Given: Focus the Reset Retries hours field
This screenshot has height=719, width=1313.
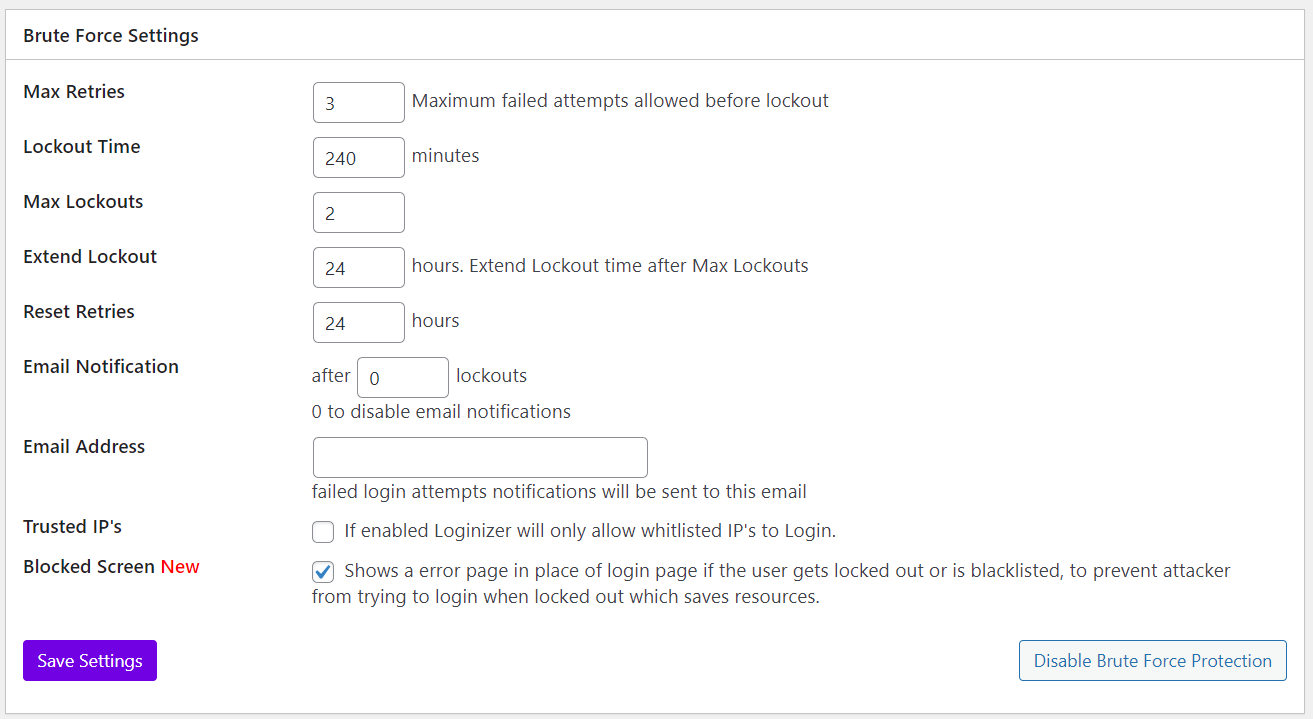Looking at the screenshot, I should [x=358, y=322].
